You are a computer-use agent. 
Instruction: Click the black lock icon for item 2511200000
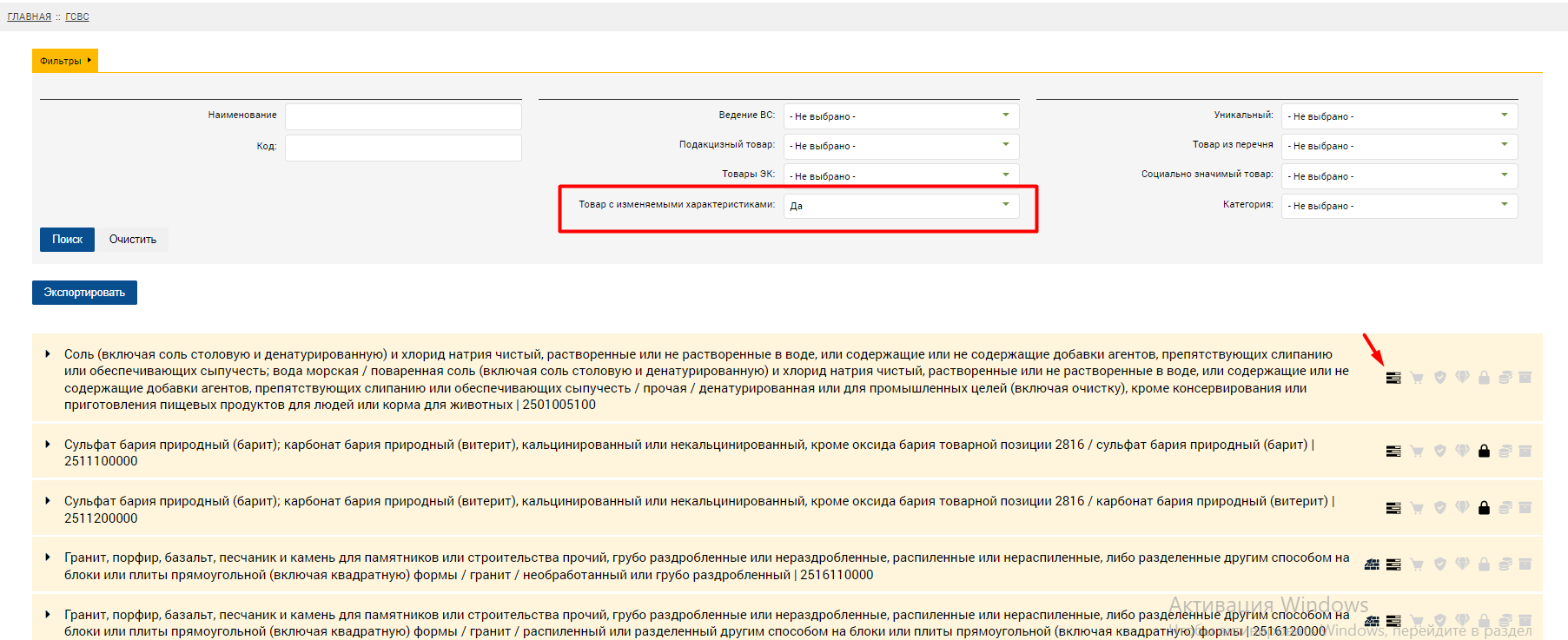click(x=1484, y=508)
